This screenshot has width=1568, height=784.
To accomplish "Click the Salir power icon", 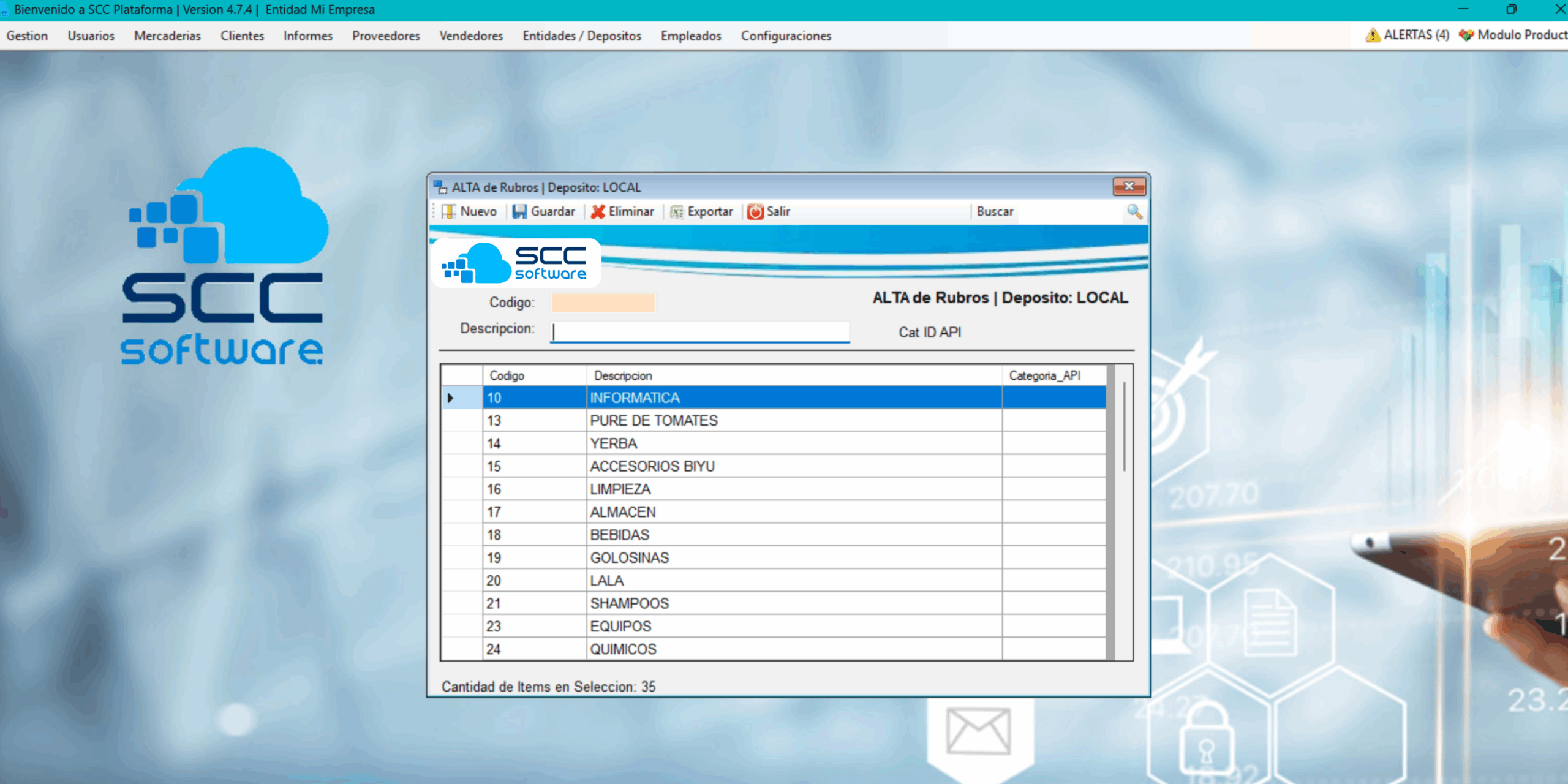I will (755, 211).
